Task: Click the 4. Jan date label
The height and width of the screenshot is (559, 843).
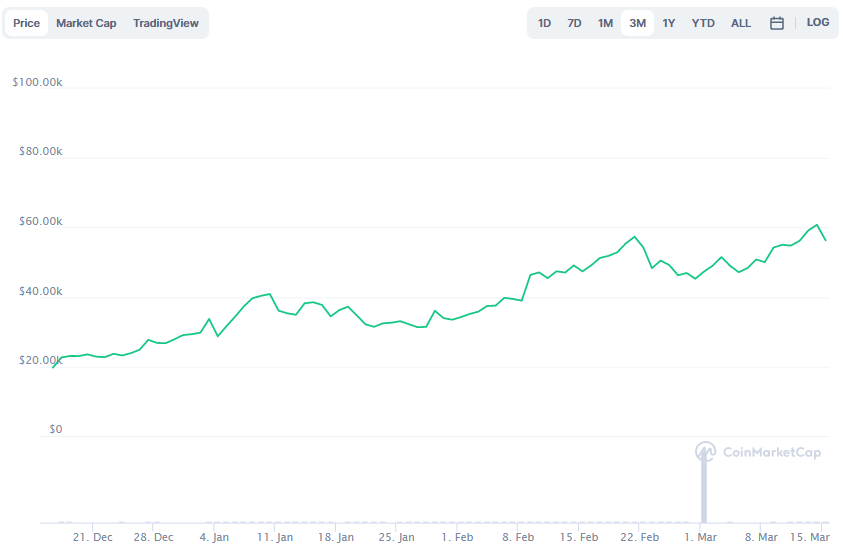Action: [214, 537]
